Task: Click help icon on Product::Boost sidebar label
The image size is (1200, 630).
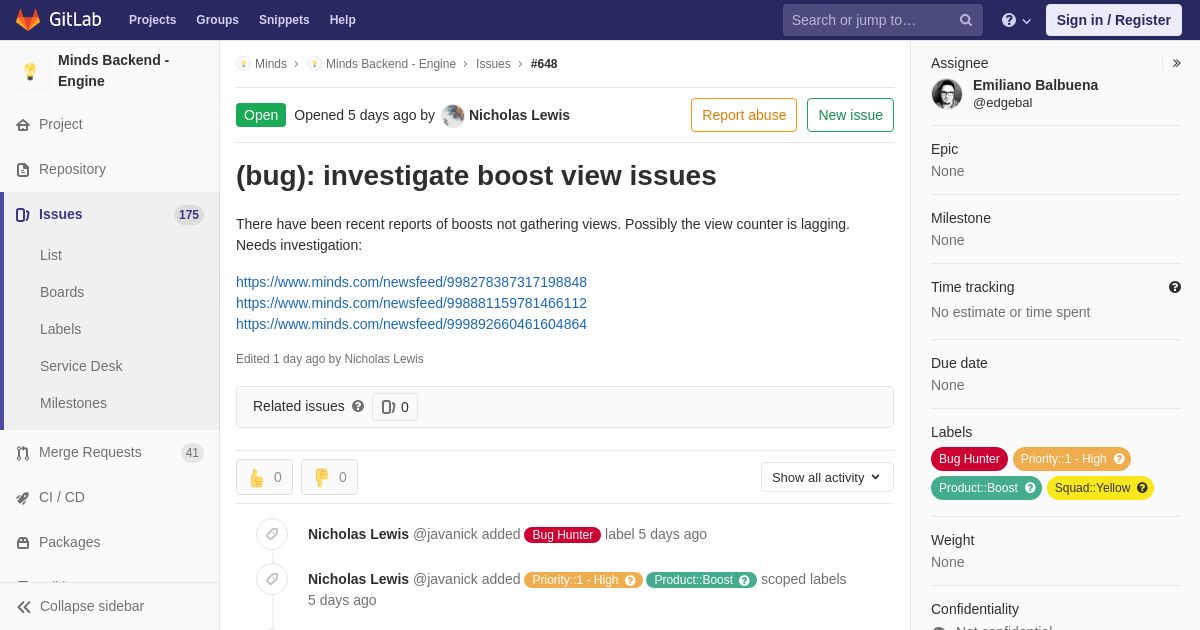Action: click(x=1030, y=488)
